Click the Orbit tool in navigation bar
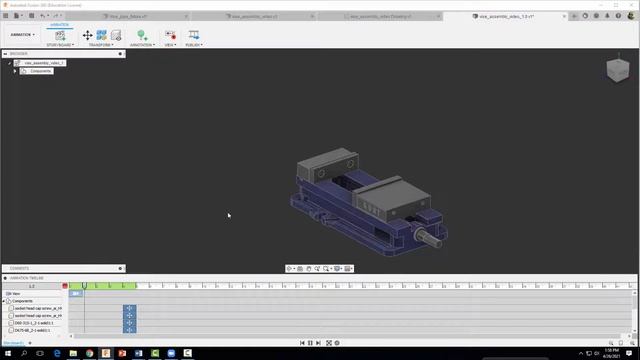This screenshot has width=640, height=360. [x=289, y=269]
